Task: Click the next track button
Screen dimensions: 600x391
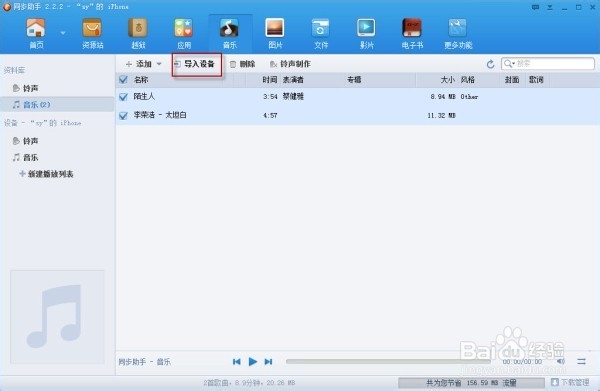Action: (x=268, y=362)
